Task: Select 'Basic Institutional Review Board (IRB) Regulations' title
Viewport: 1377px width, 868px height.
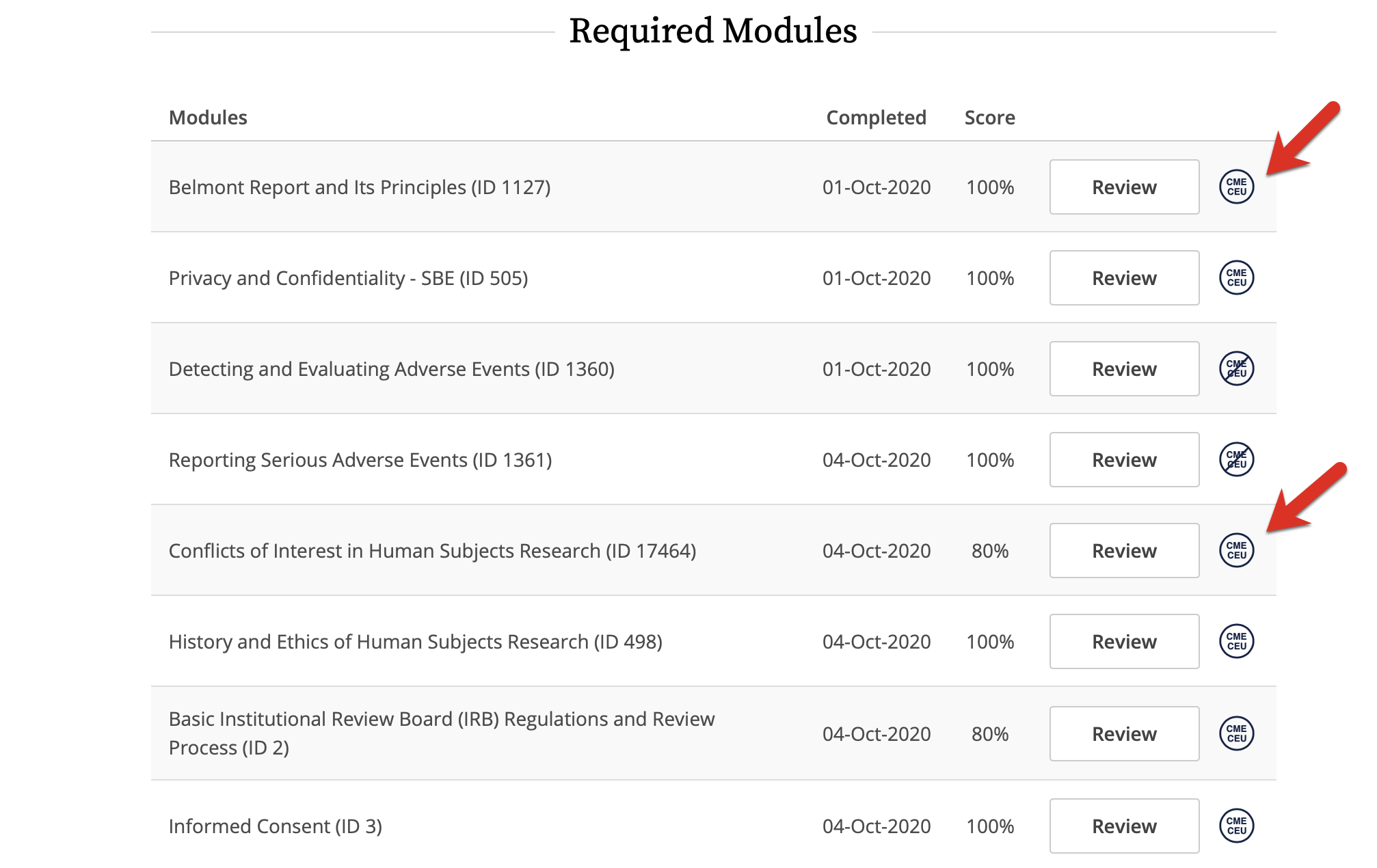Action: [442, 733]
